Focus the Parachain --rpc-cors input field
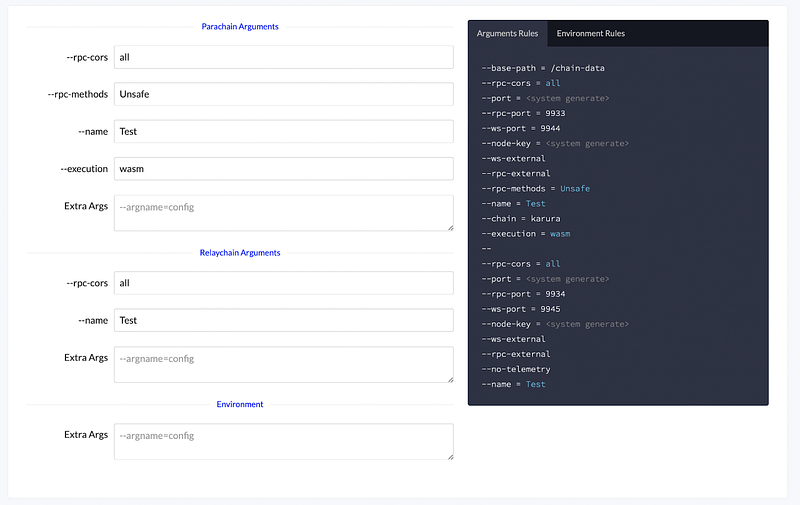 pos(283,57)
